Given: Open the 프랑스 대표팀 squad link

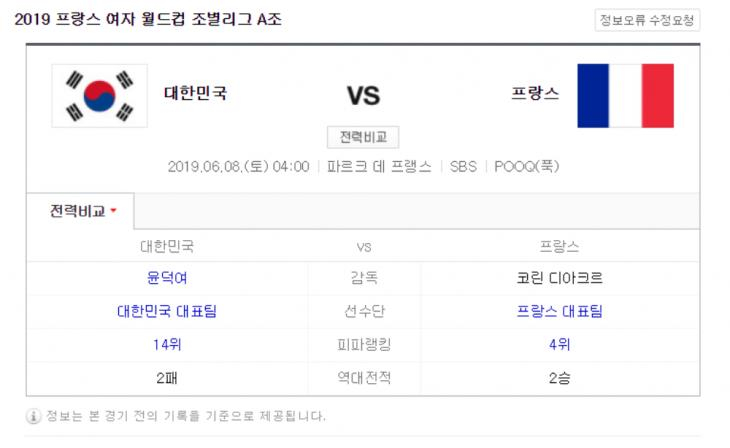Looking at the screenshot, I should (559, 311).
